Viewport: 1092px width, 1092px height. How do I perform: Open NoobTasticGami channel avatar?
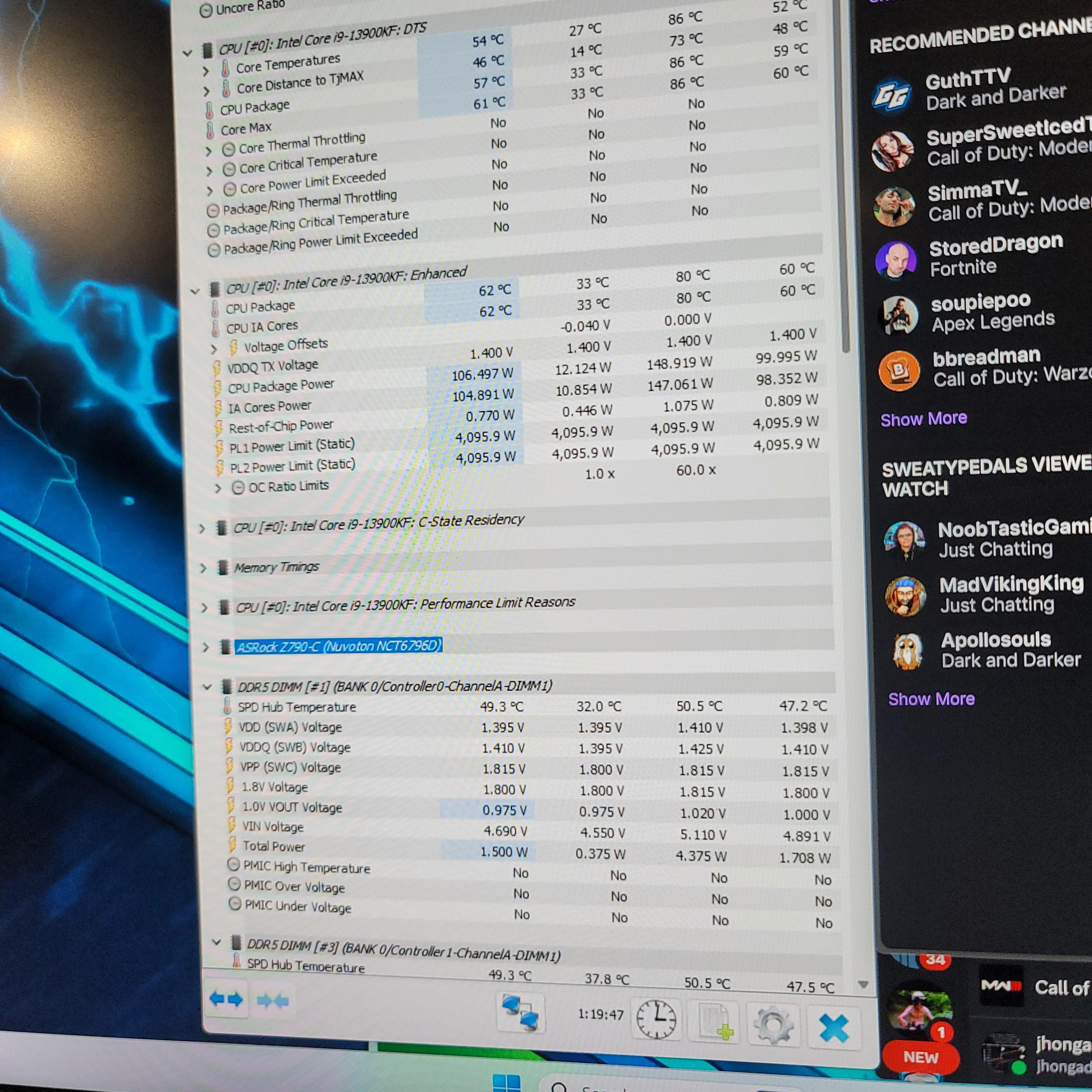[904, 541]
